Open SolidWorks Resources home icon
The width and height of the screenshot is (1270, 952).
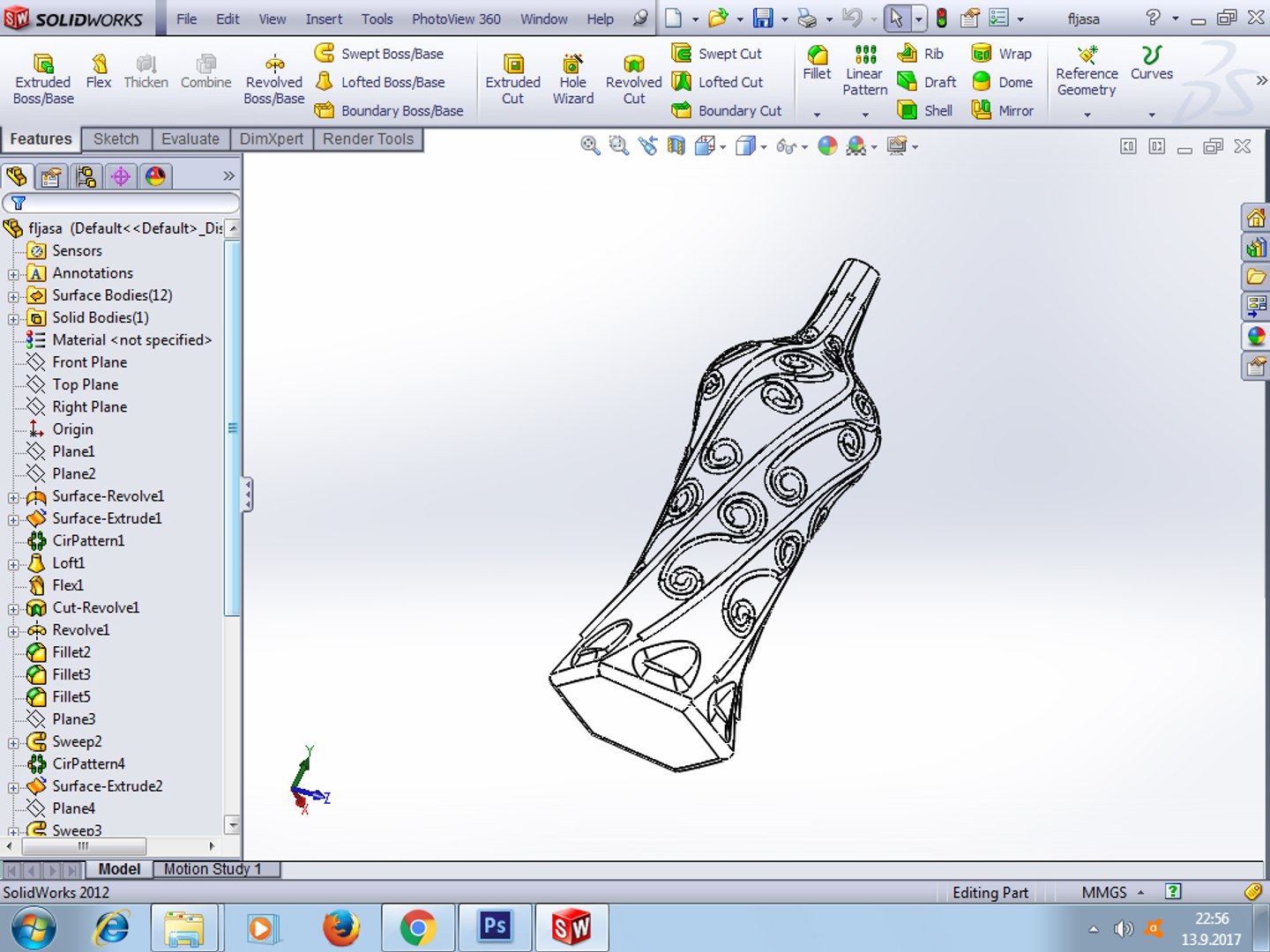[x=1256, y=217]
